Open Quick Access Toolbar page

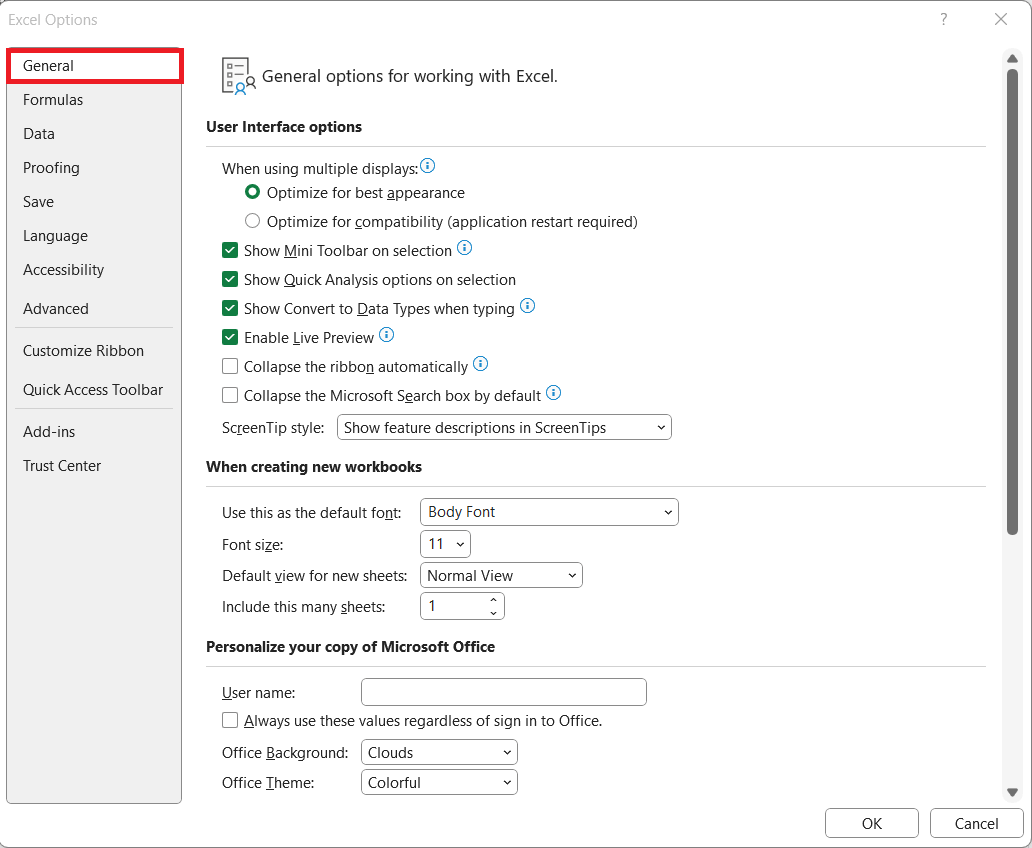95,390
